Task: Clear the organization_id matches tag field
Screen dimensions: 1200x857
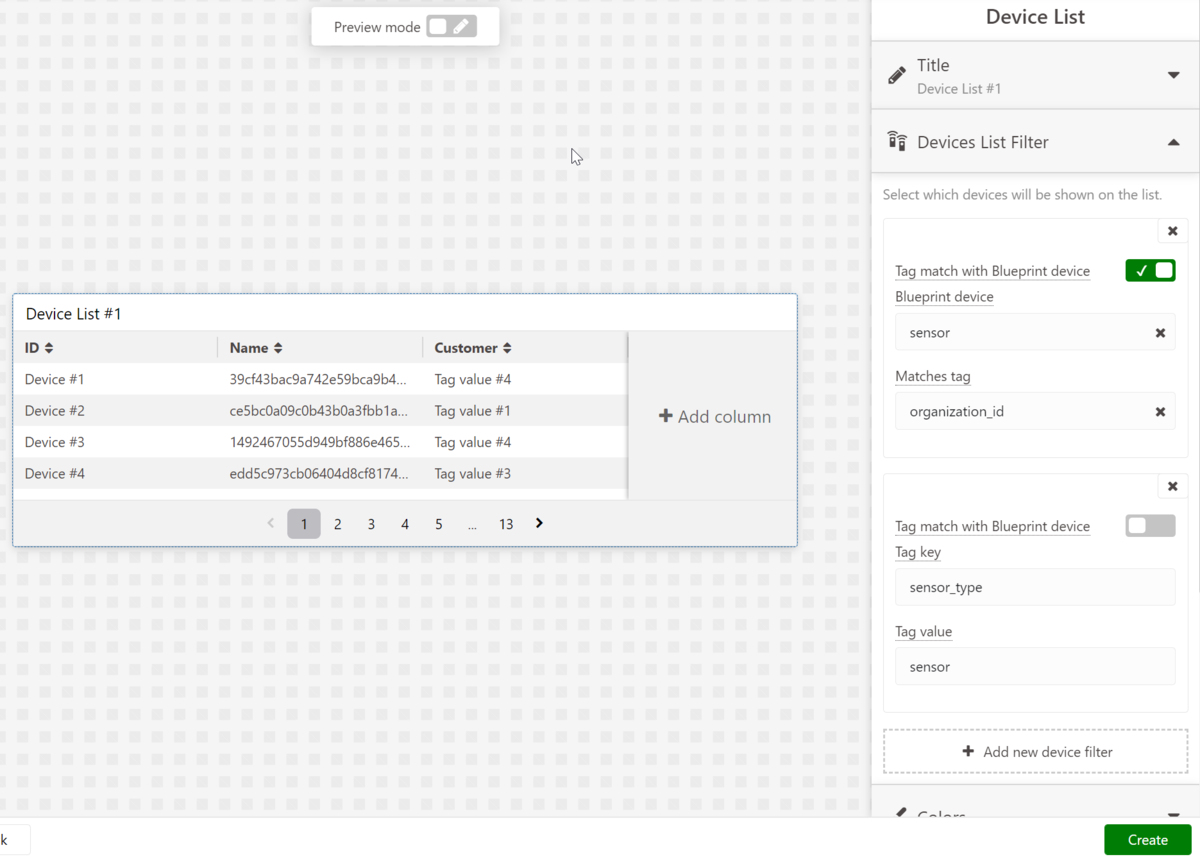Action: (1160, 412)
